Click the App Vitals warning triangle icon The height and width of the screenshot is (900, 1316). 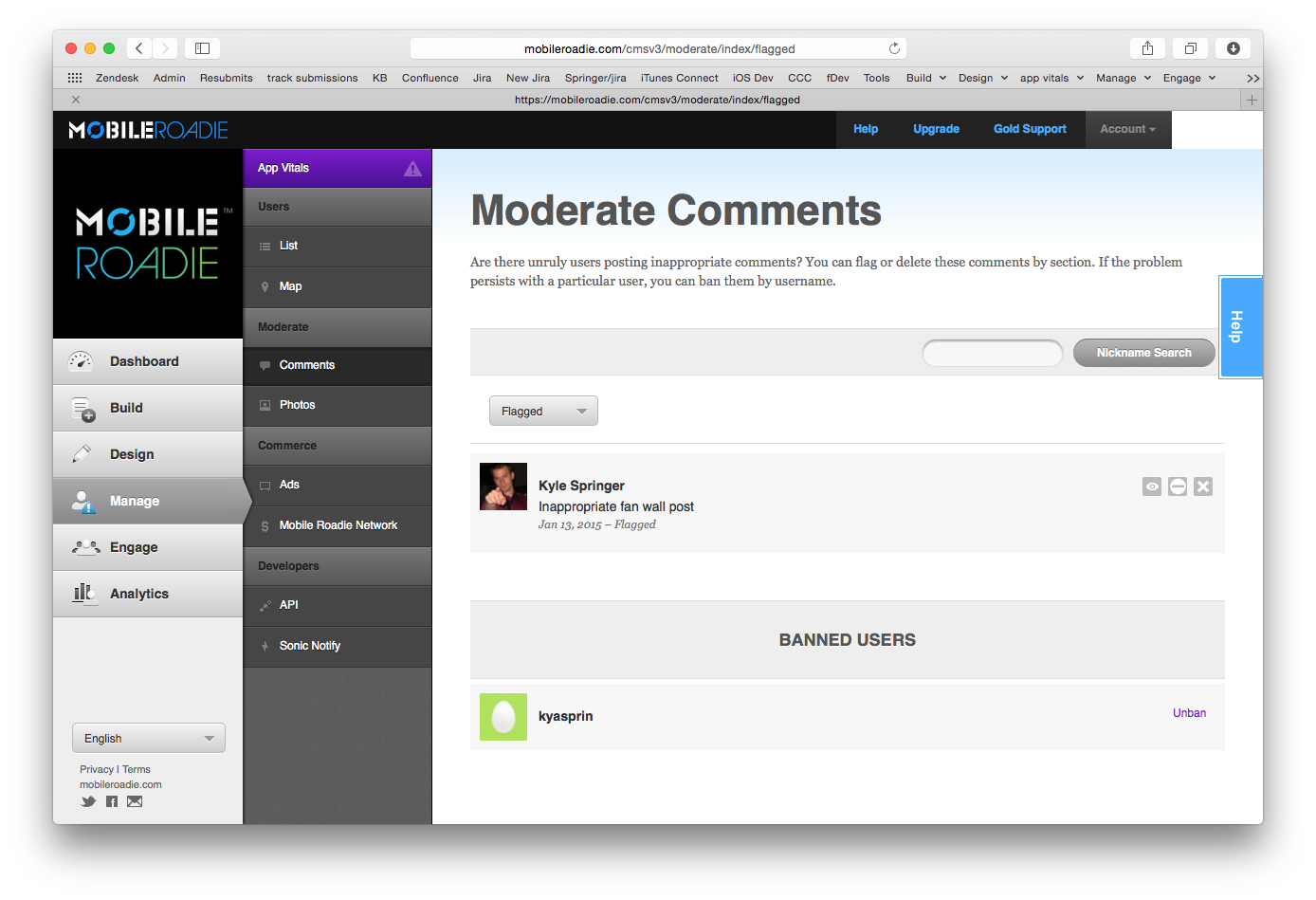tap(412, 169)
